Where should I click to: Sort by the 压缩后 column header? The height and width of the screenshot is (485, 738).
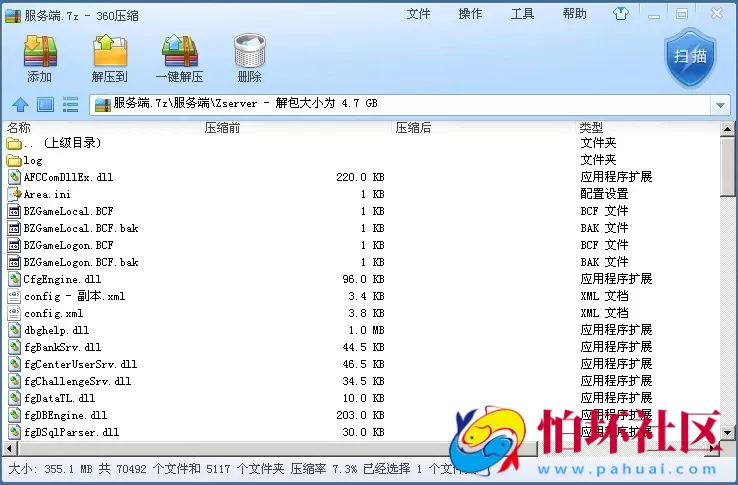(413, 128)
